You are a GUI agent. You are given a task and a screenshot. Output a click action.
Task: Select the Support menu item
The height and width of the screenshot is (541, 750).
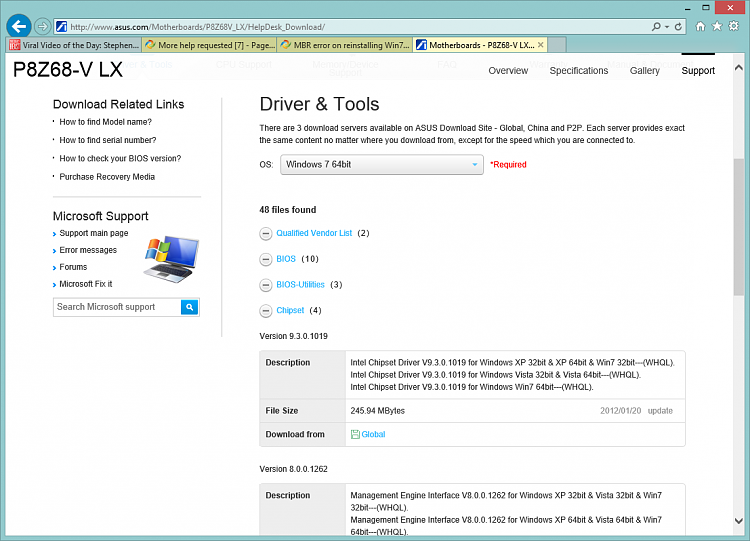(x=698, y=71)
